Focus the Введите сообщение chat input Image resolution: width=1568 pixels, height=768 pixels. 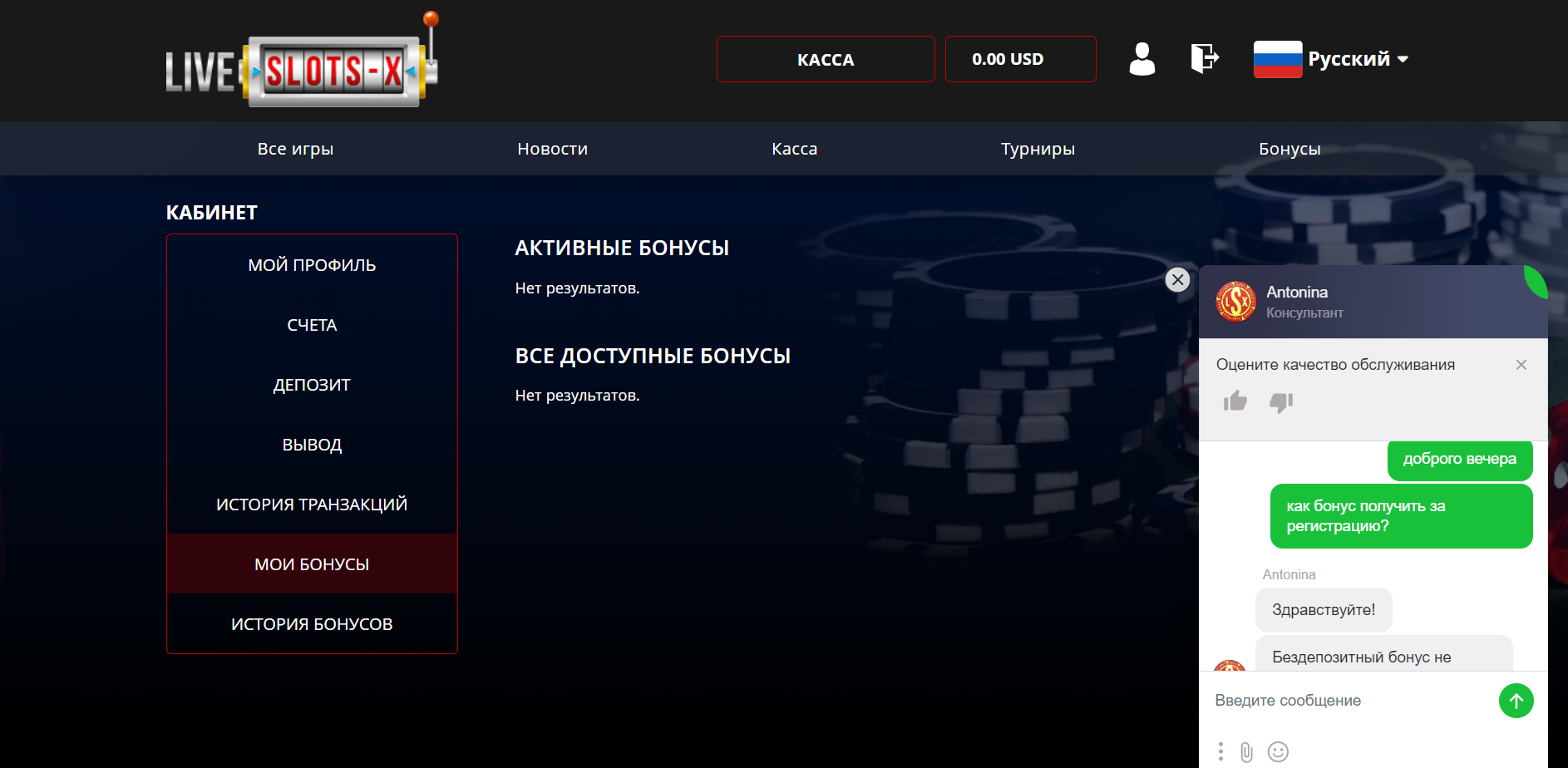tap(1347, 701)
